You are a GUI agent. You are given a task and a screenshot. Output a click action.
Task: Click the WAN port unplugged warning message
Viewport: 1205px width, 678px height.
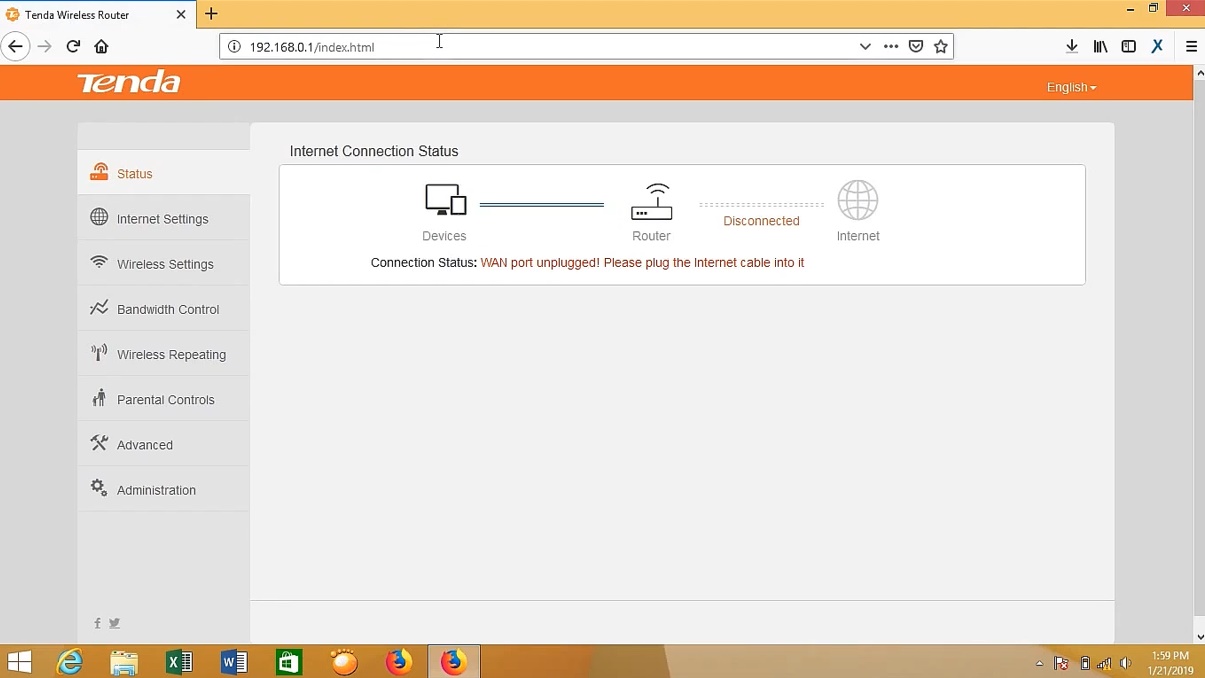click(642, 263)
